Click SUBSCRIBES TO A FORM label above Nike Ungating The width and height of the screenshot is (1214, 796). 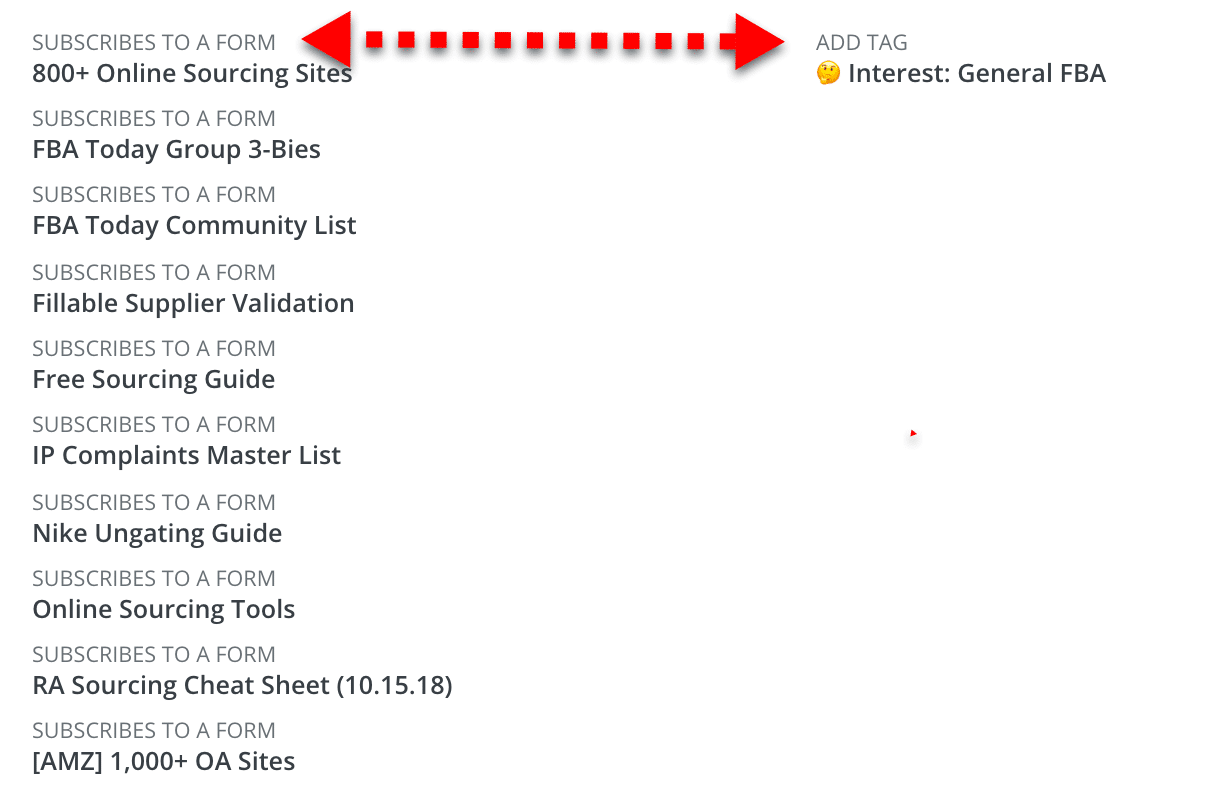(153, 503)
